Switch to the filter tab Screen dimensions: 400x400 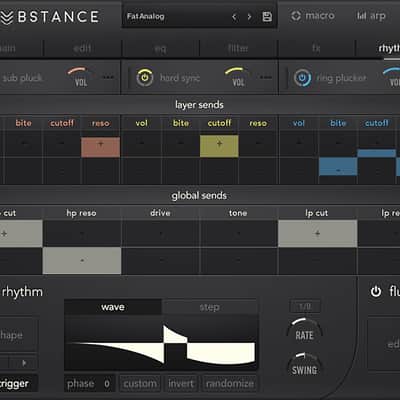[238, 48]
